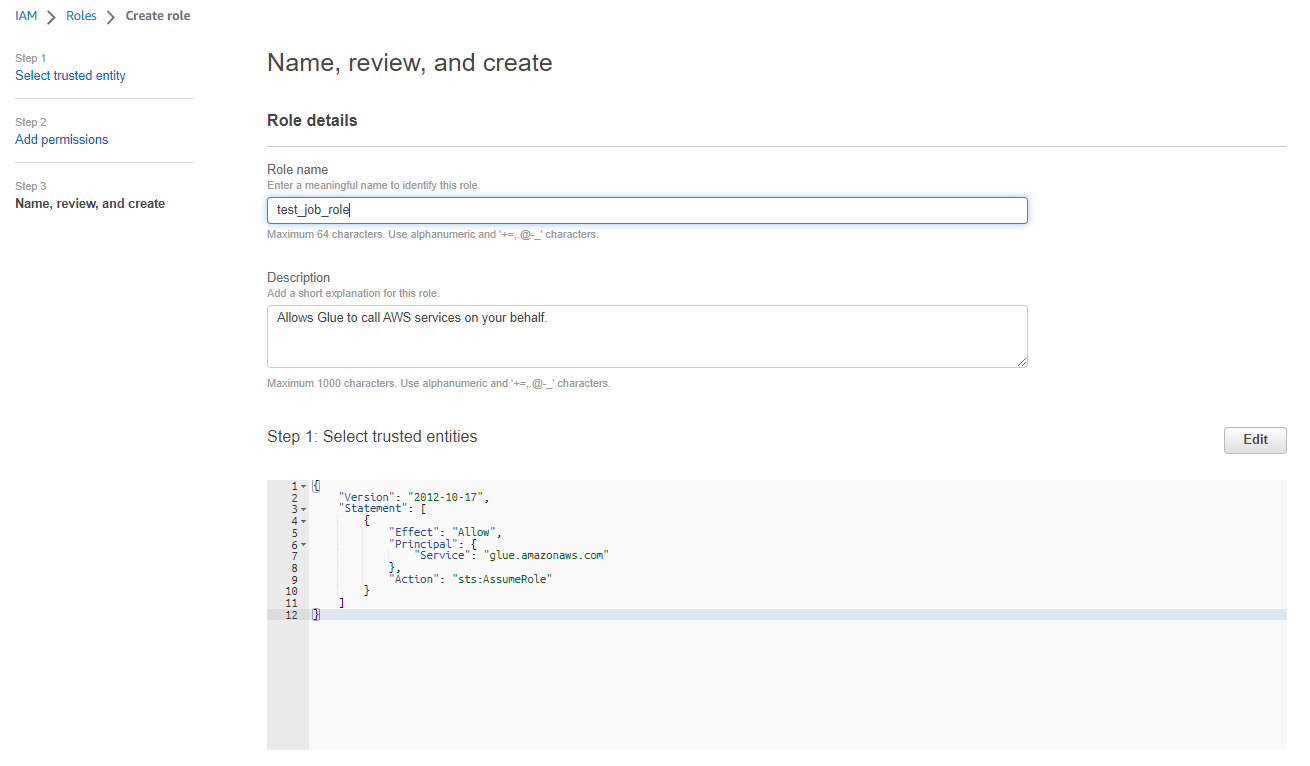This screenshot has width=1310, height=766.
Task: Click Step 1: Select trusted entities heading
Action: tap(372, 436)
